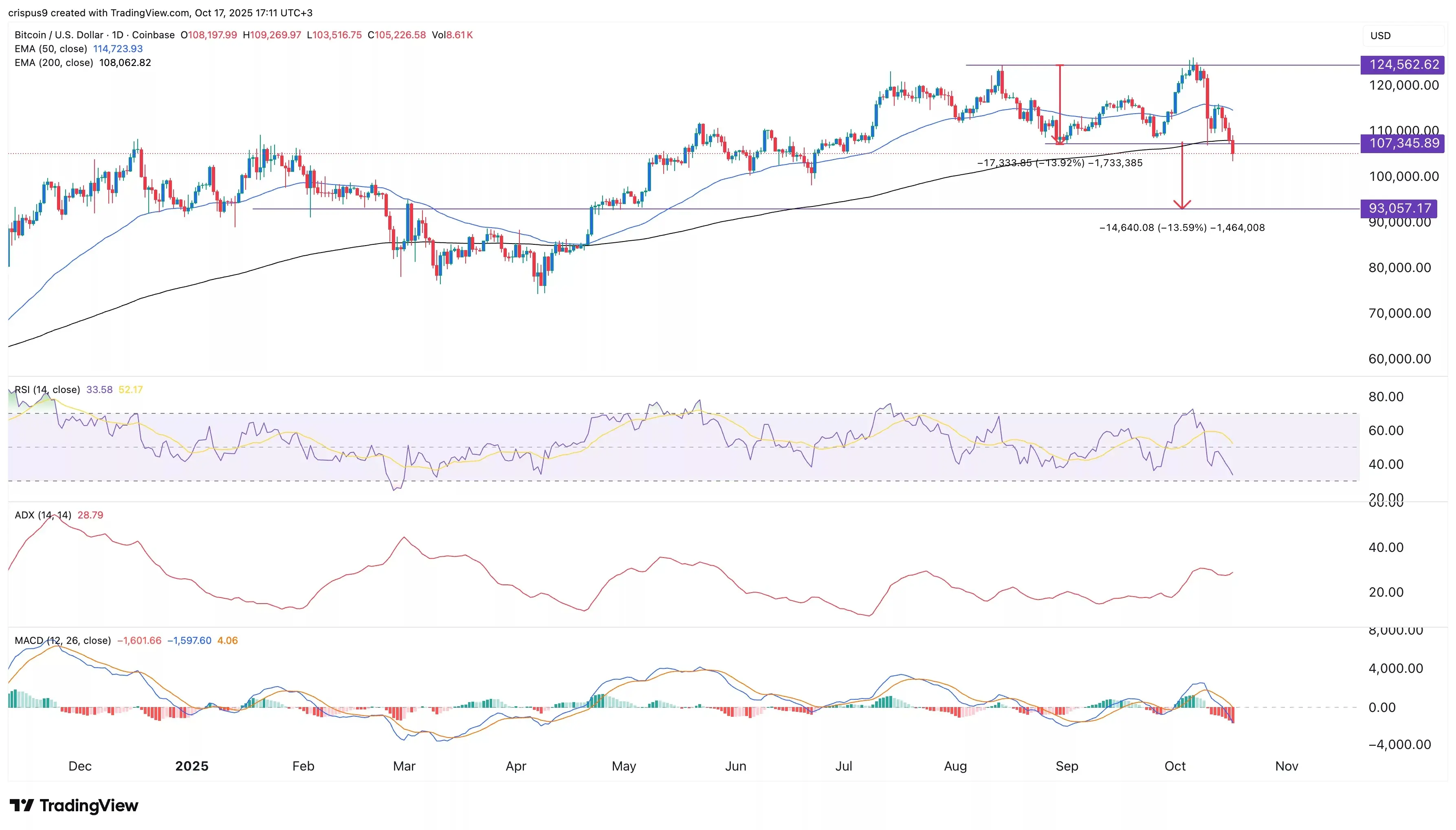Screen dimensions: 1456x830
Task: Expand the Bitcoin / U.S. Dollar symbol legend
Action: pyautogui.click(x=59, y=35)
